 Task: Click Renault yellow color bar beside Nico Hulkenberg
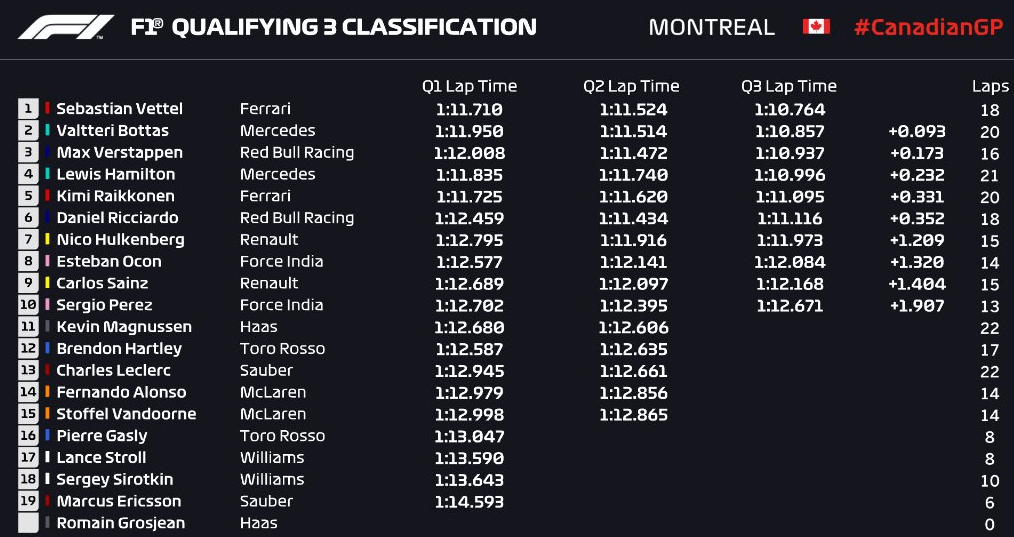pos(47,239)
